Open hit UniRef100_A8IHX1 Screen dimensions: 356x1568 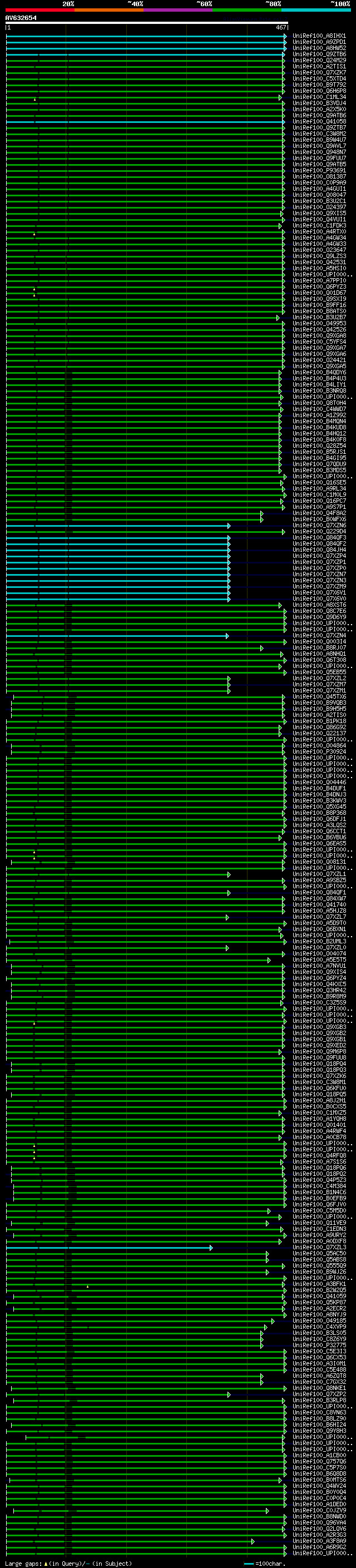[x=319, y=36]
